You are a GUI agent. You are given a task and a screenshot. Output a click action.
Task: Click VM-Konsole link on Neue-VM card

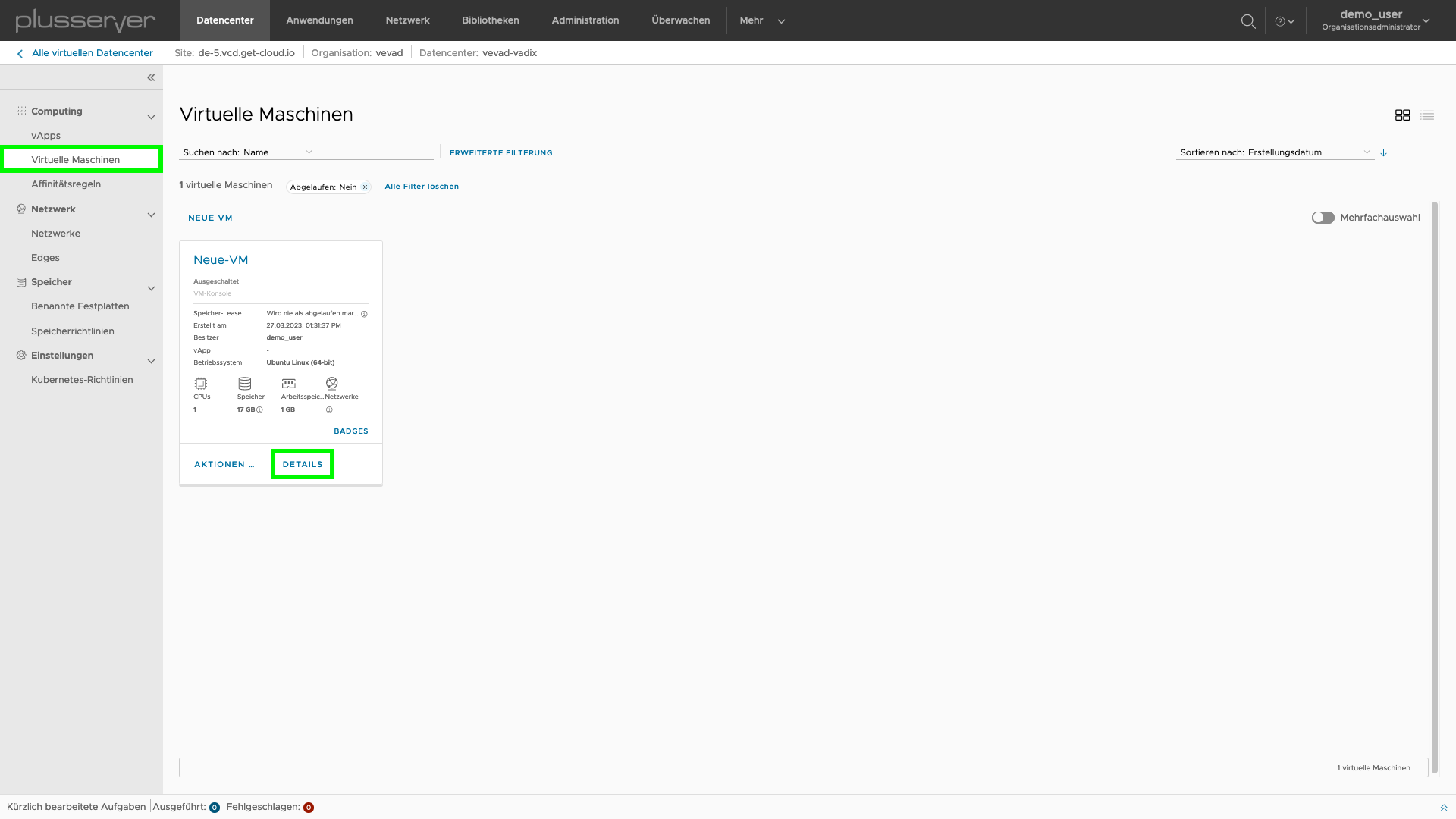(212, 294)
